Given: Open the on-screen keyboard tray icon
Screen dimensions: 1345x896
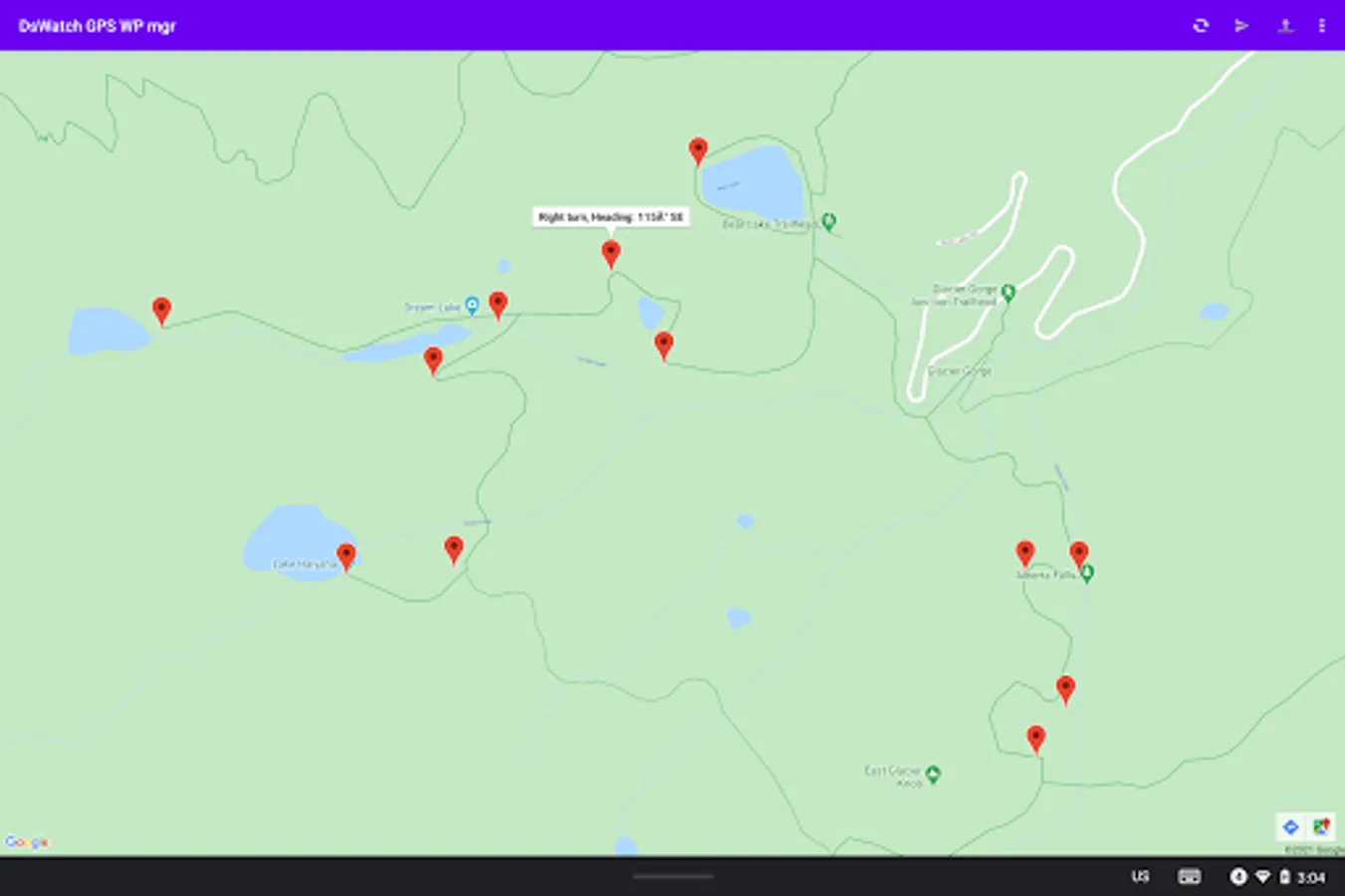Looking at the screenshot, I should [1190, 877].
